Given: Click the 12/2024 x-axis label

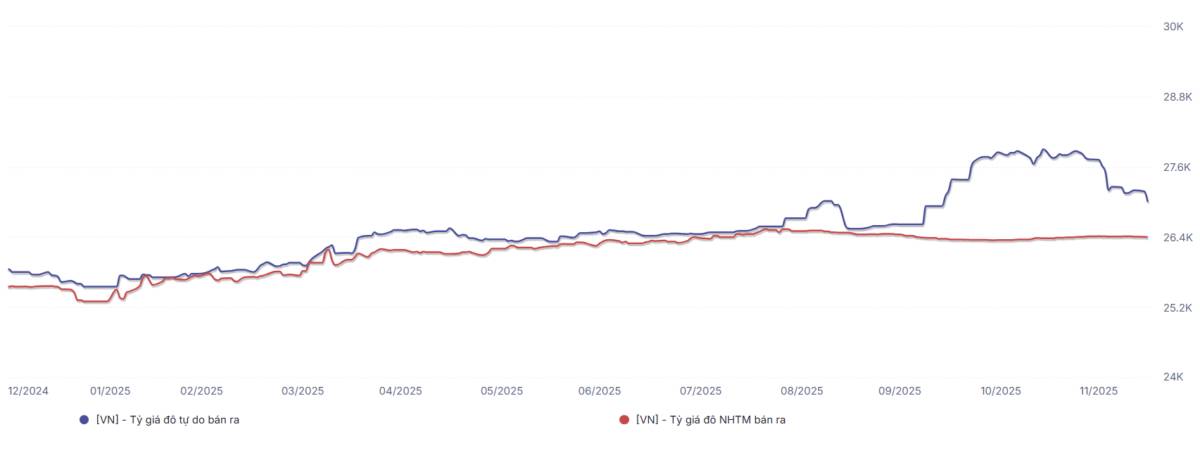Looking at the screenshot, I should (x=28, y=391).
